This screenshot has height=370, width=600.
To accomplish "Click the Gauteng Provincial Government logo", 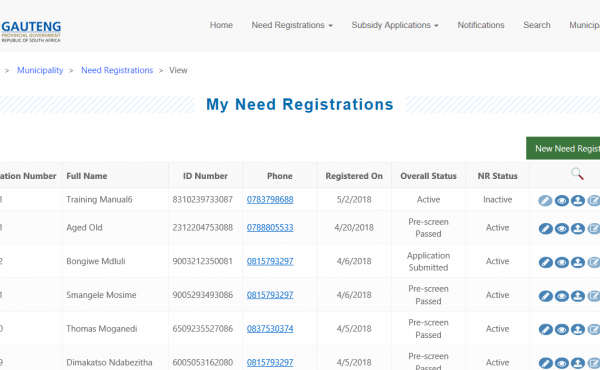I will point(31,31).
